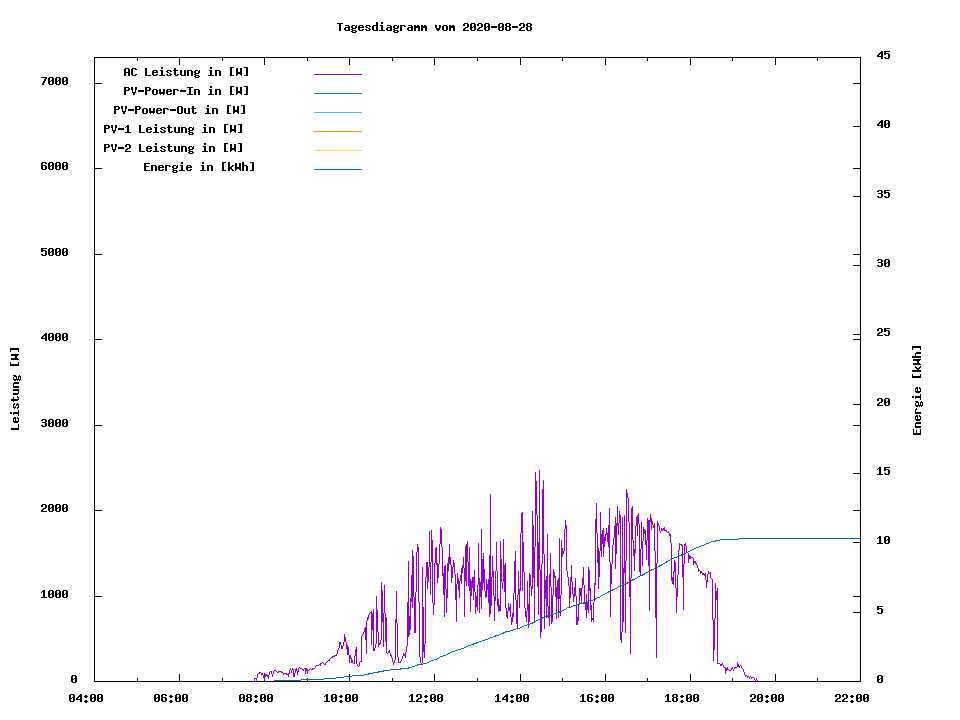Select the 3000 label on the left axis
Viewport: 960px width, 720px height.
55,424
